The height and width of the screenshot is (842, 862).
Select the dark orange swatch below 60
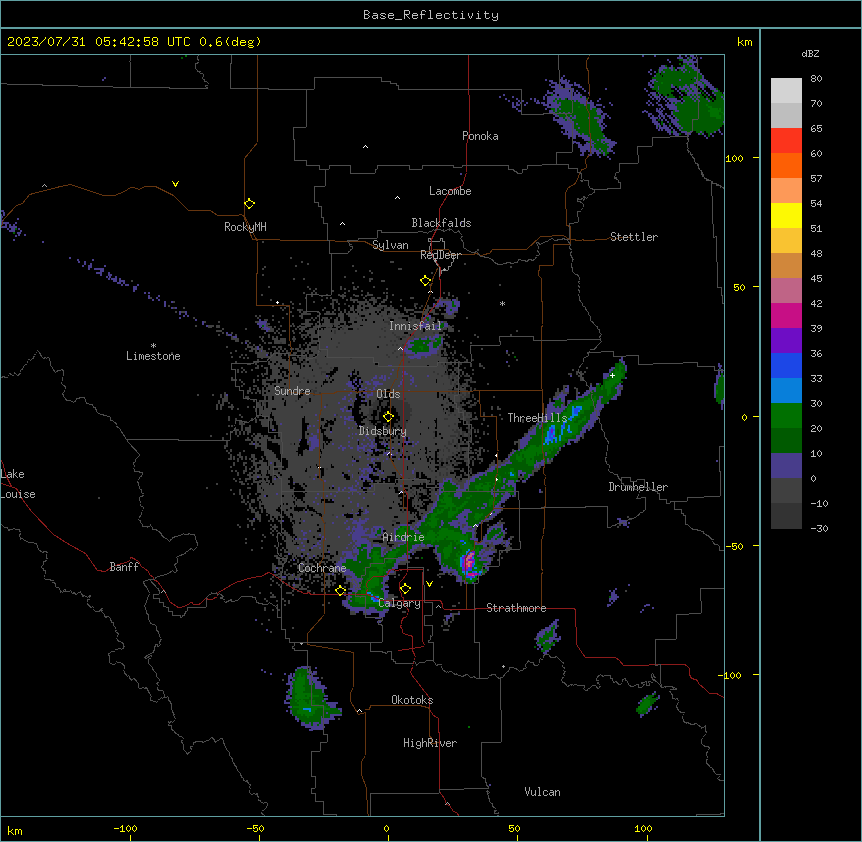coord(786,165)
